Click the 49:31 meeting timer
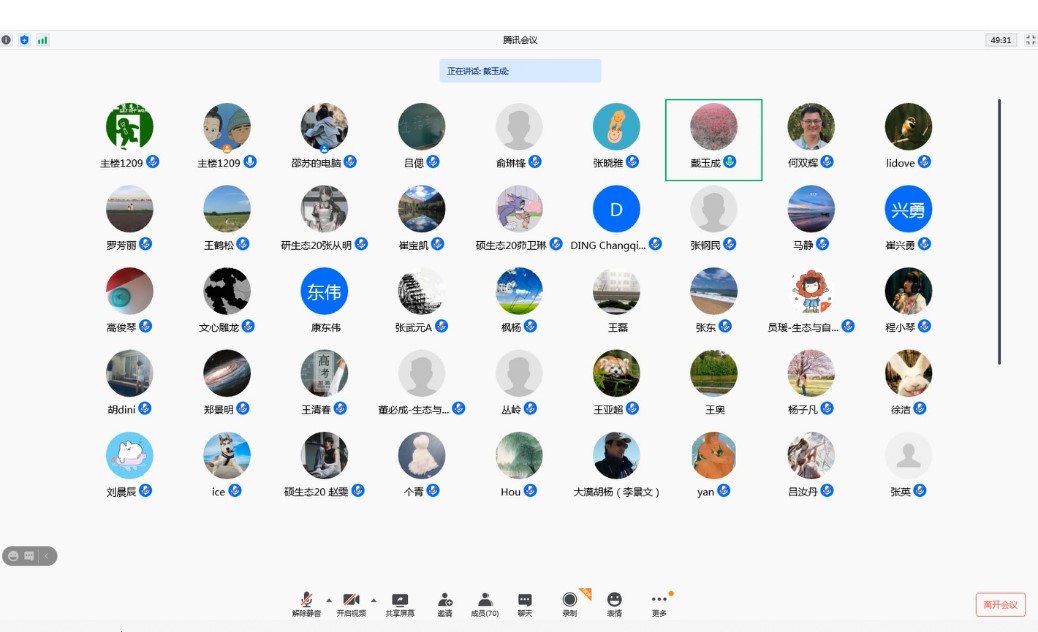The height and width of the screenshot is (632, 1038). 1000,40
